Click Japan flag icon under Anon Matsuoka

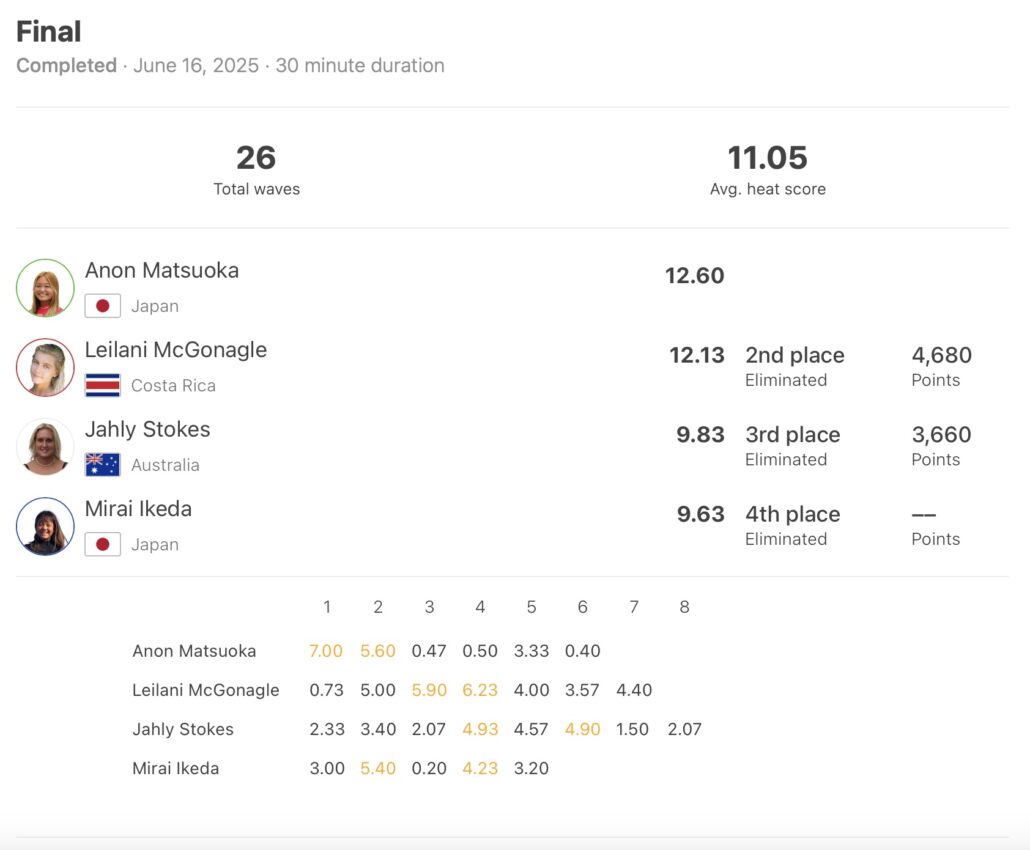(x=102, y=306)
